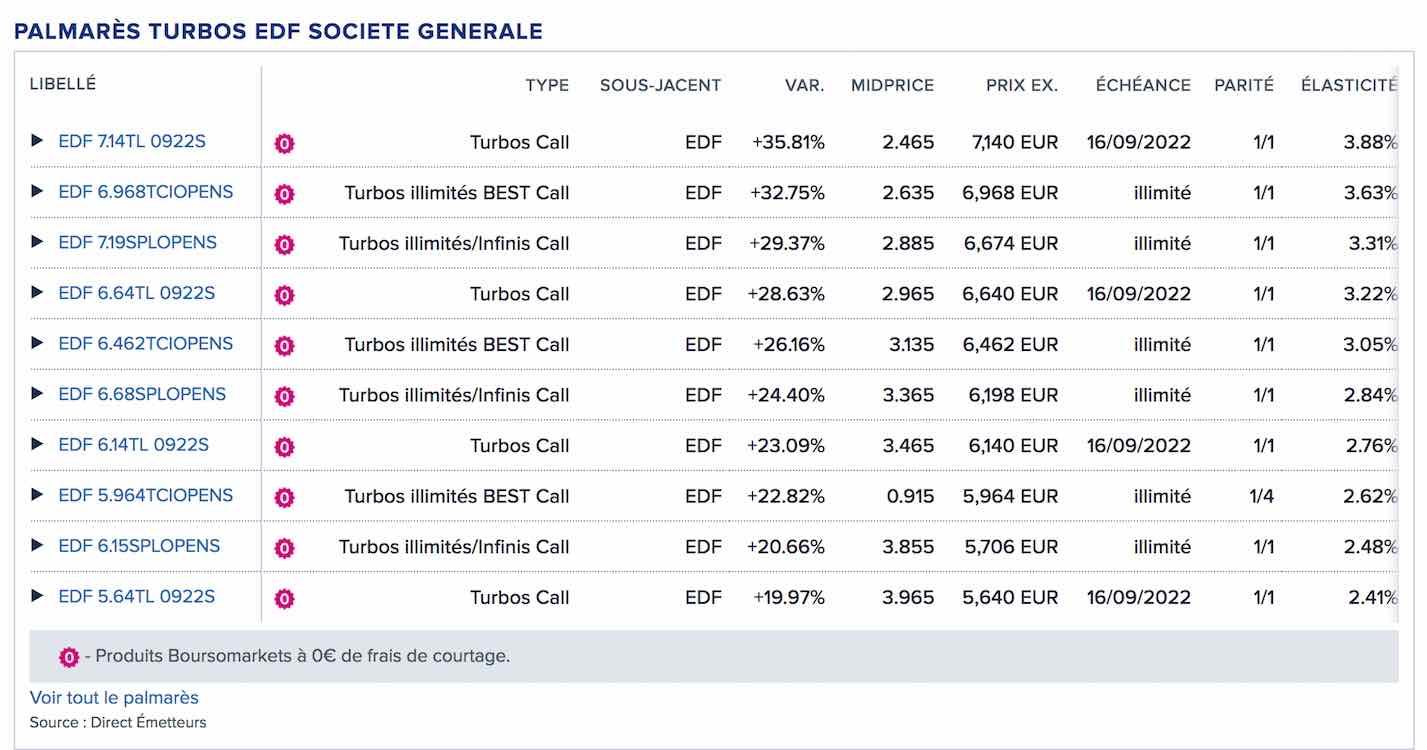Click Boursomarkets badge for EDF 7.14TL 0922S

tap(285, 144)
